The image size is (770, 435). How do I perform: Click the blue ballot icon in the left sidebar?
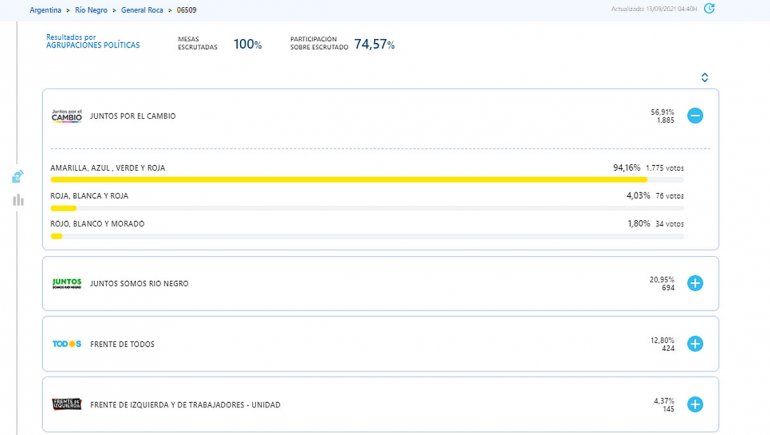[17, 177]
